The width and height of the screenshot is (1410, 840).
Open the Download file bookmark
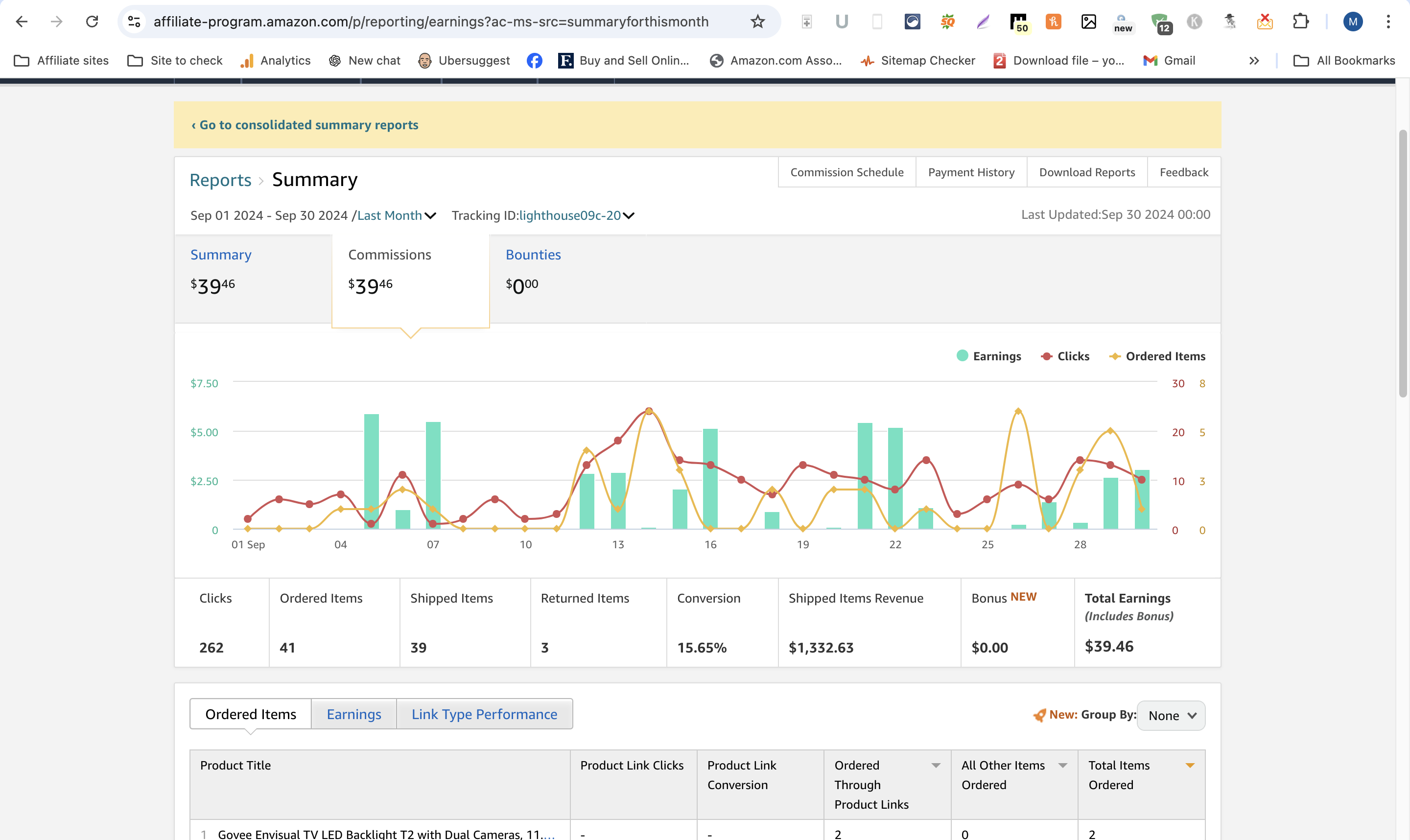(x=1059, y=61)
